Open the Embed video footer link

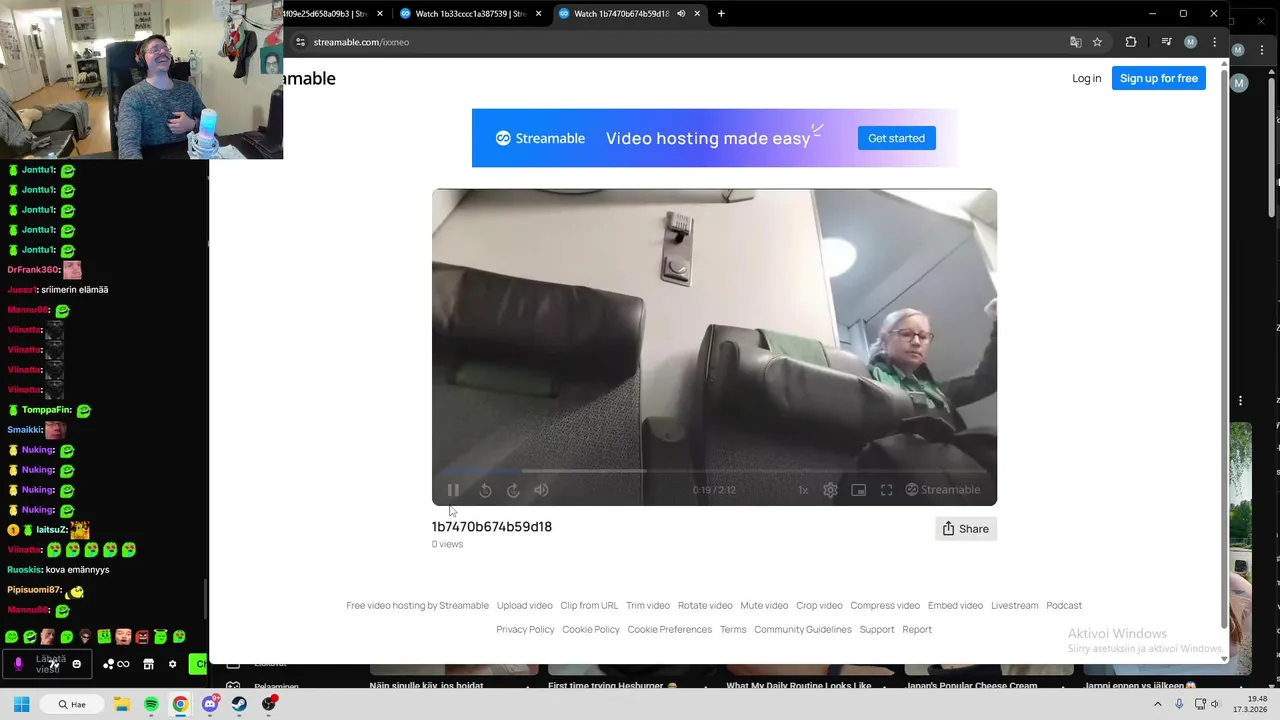955,605
